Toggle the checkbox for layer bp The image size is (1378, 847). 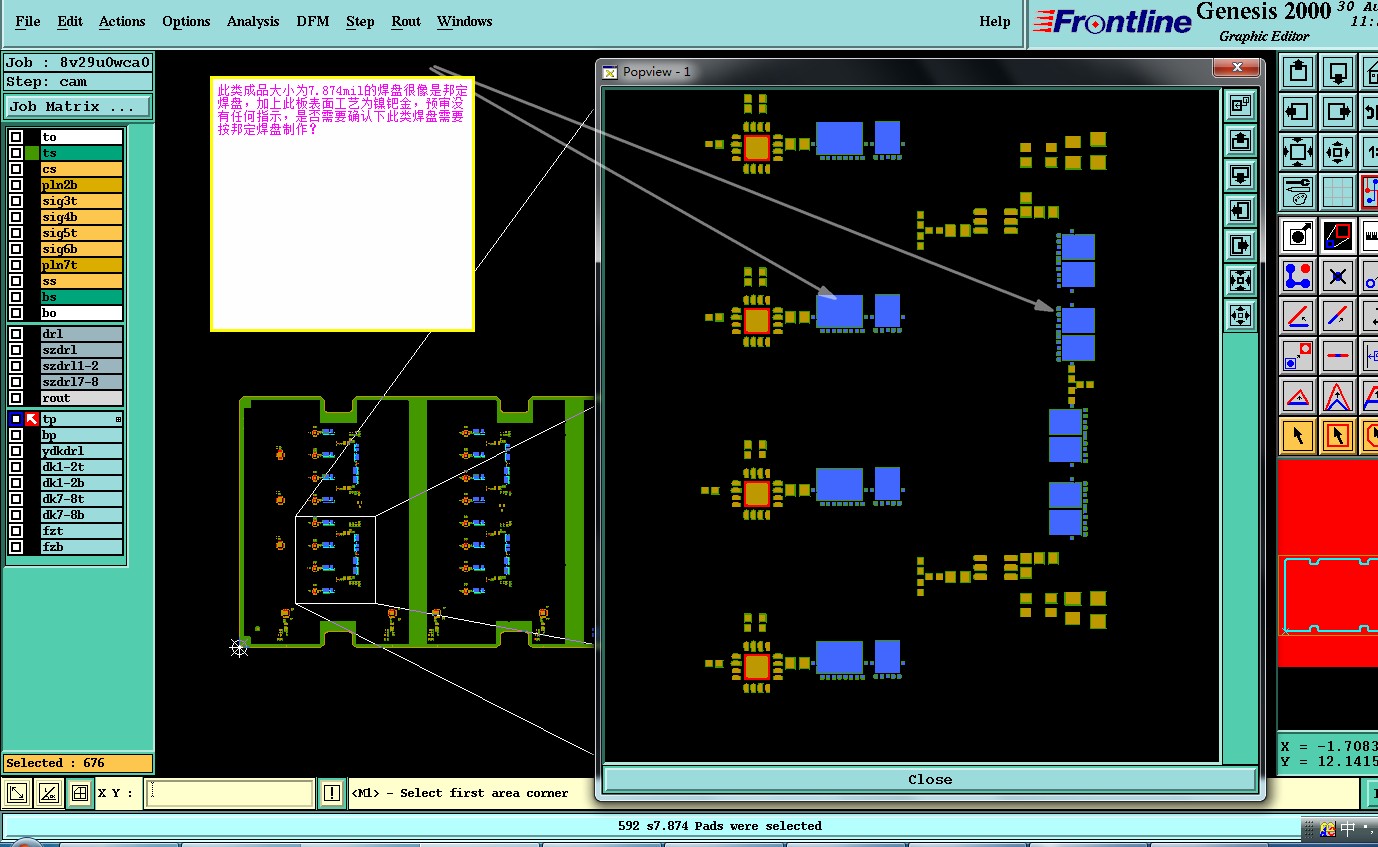(x=16, y=435)
